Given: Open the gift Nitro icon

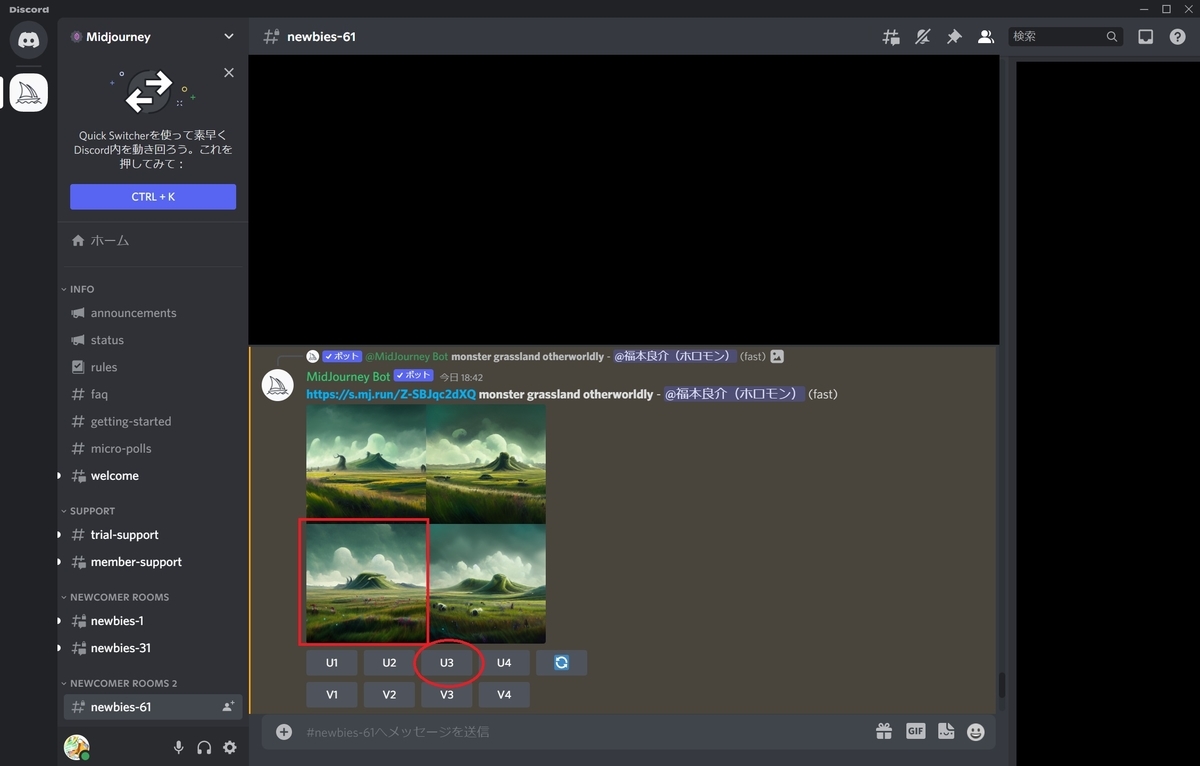Looking at the screenshot, I should pyautogui.click(x=884, y=732).
